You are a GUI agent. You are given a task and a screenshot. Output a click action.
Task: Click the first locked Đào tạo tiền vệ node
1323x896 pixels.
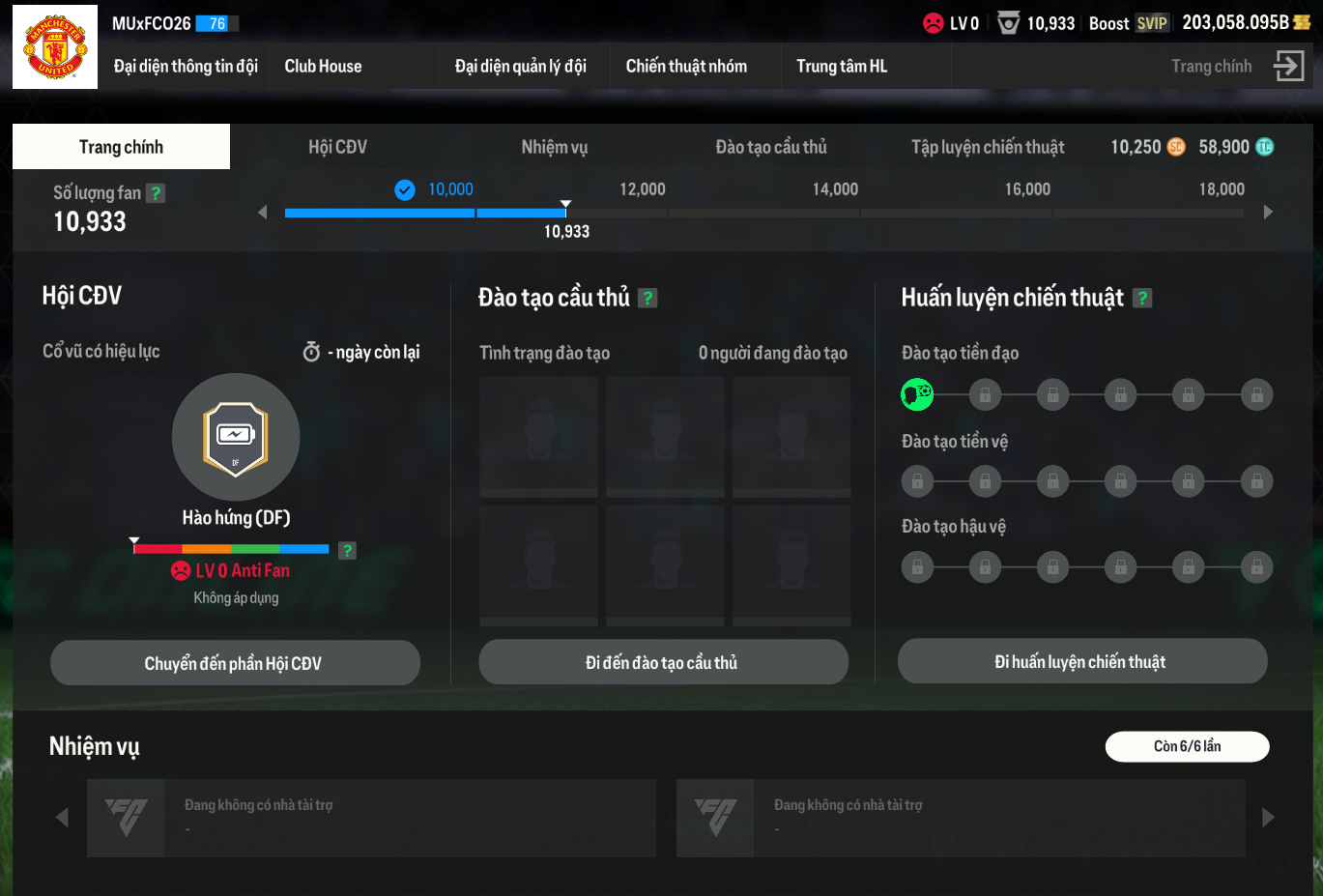[916, 481]
